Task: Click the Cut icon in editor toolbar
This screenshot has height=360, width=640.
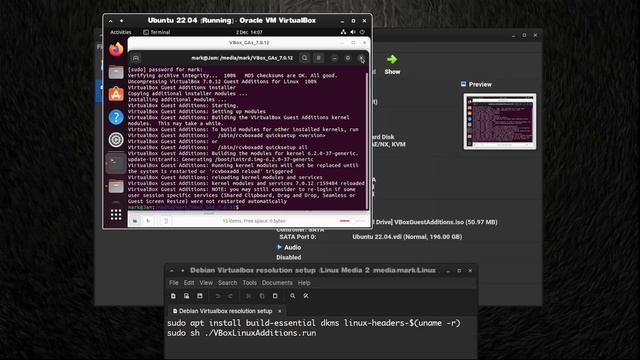Action: [249, 296]
